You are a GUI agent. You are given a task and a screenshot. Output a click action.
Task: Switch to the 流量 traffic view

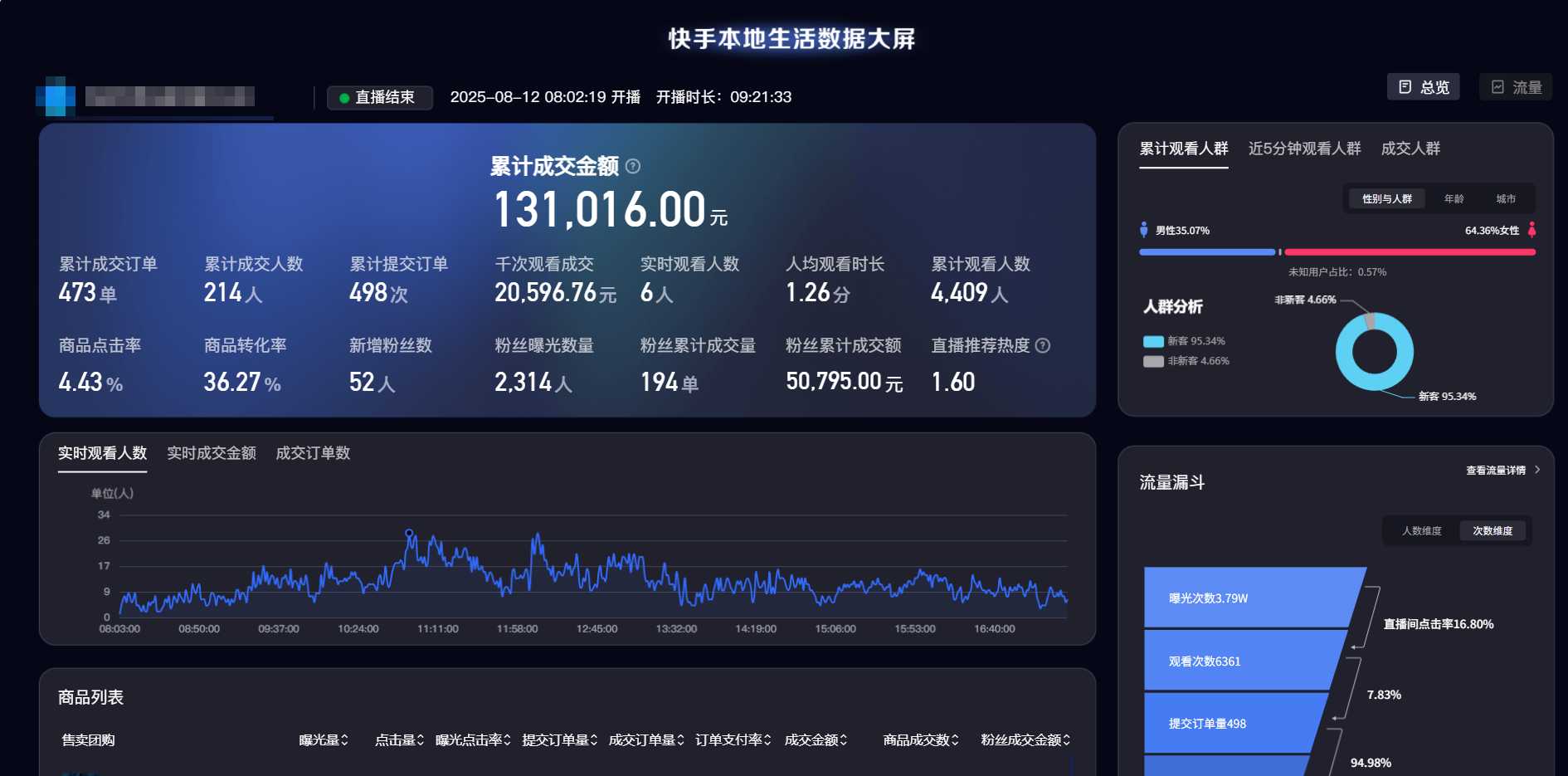tap(1515, 87)
